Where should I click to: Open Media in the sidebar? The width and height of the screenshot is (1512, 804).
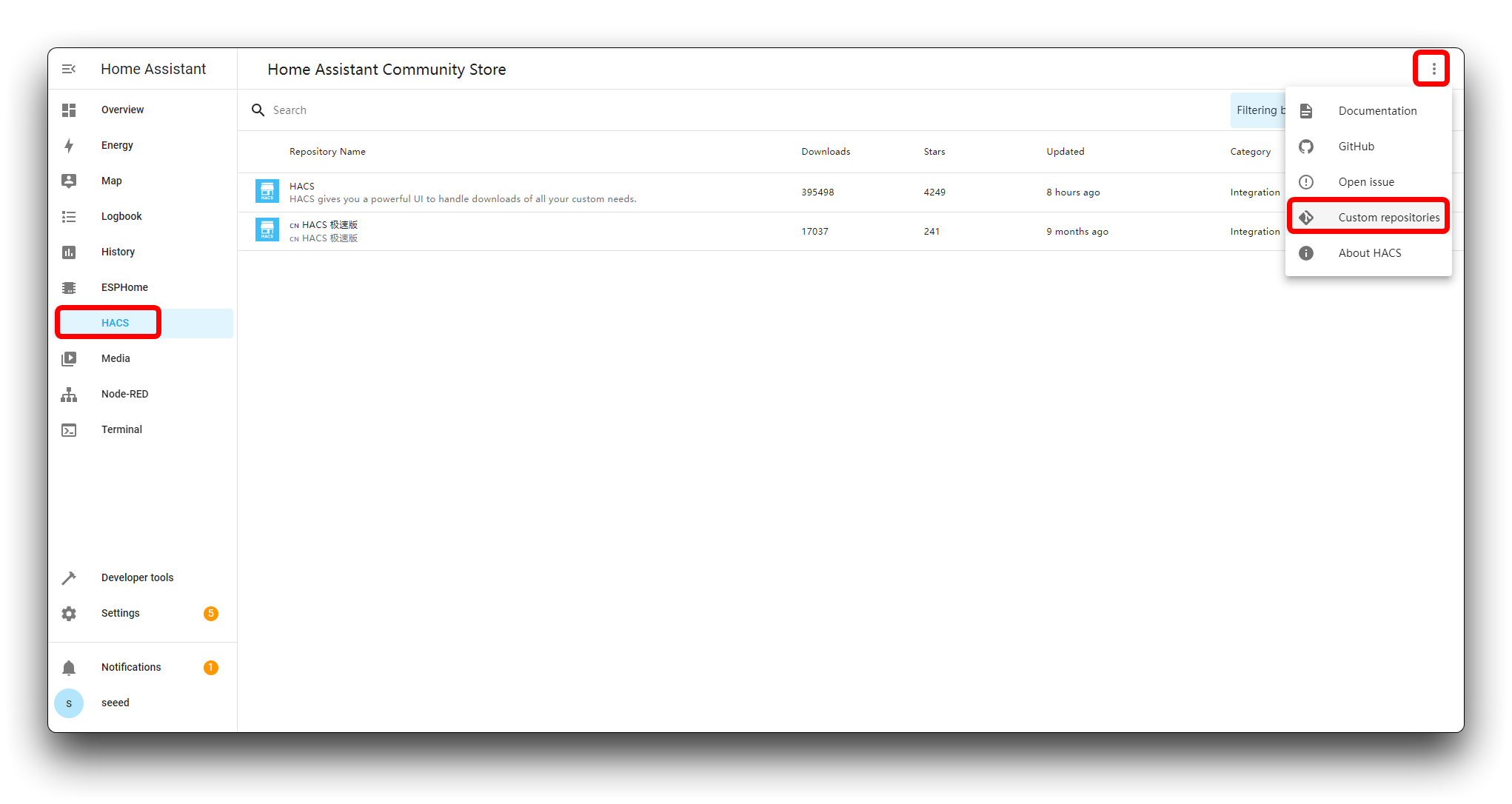(144, 358)
